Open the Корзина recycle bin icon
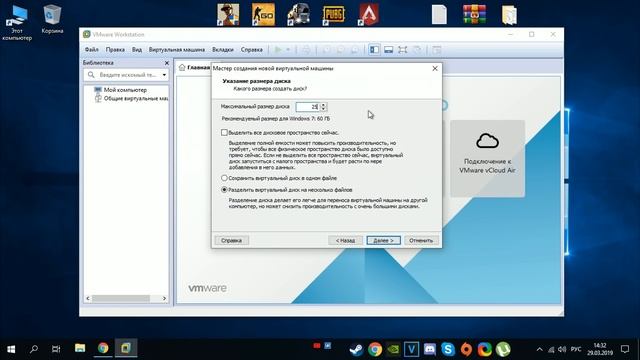The height and width of the screenshot is (360, 640). pos(52,19)
